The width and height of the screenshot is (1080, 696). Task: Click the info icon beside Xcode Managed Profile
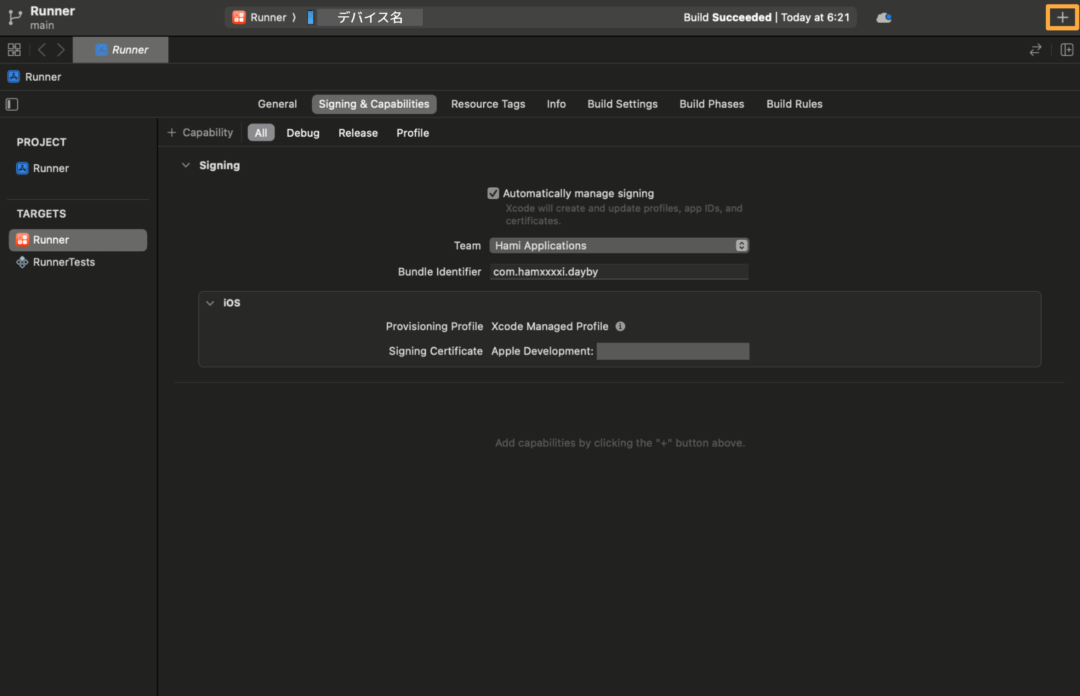click(x=620, y=327)
